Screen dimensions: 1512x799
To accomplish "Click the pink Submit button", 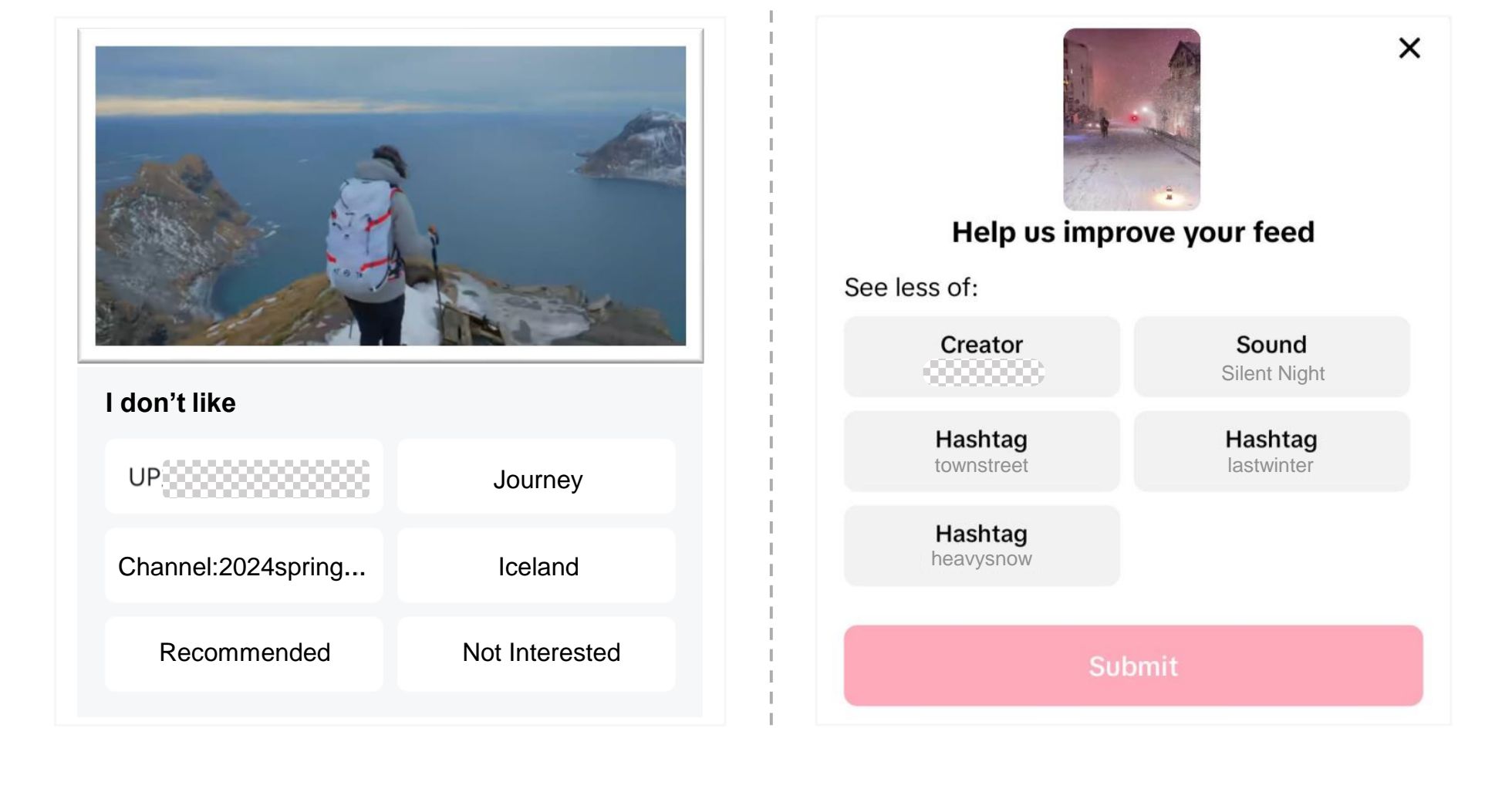I will coord(1133,666).
